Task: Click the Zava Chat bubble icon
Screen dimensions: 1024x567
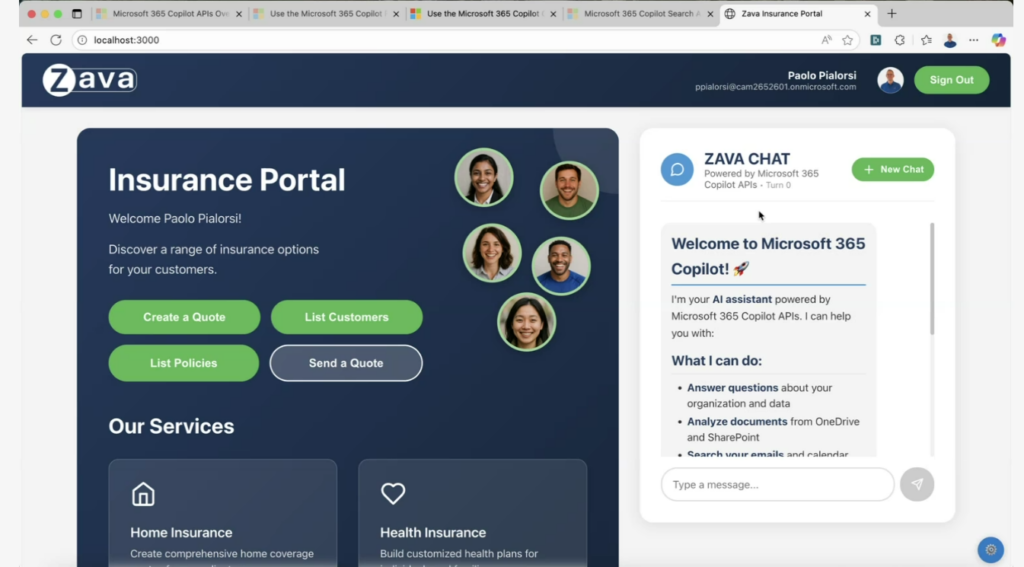Action: [x=677, y=170]
